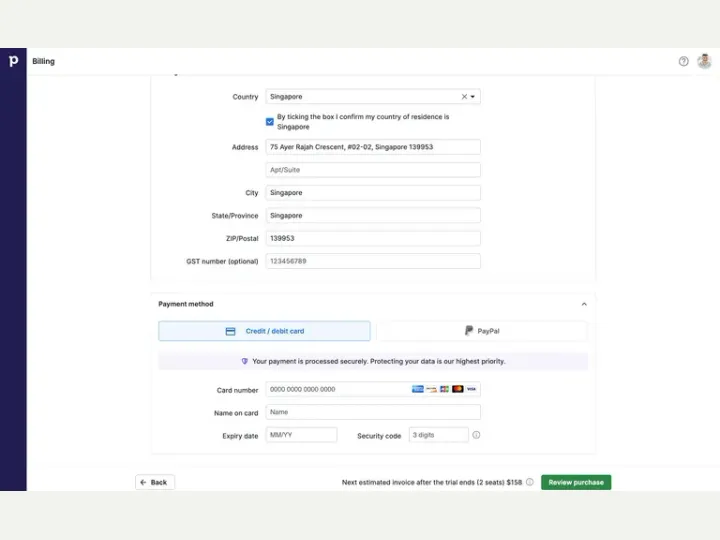Click the invoice estimate info icon
The height and width of the screenshot is (540, 720).
(x=530, y=482)
